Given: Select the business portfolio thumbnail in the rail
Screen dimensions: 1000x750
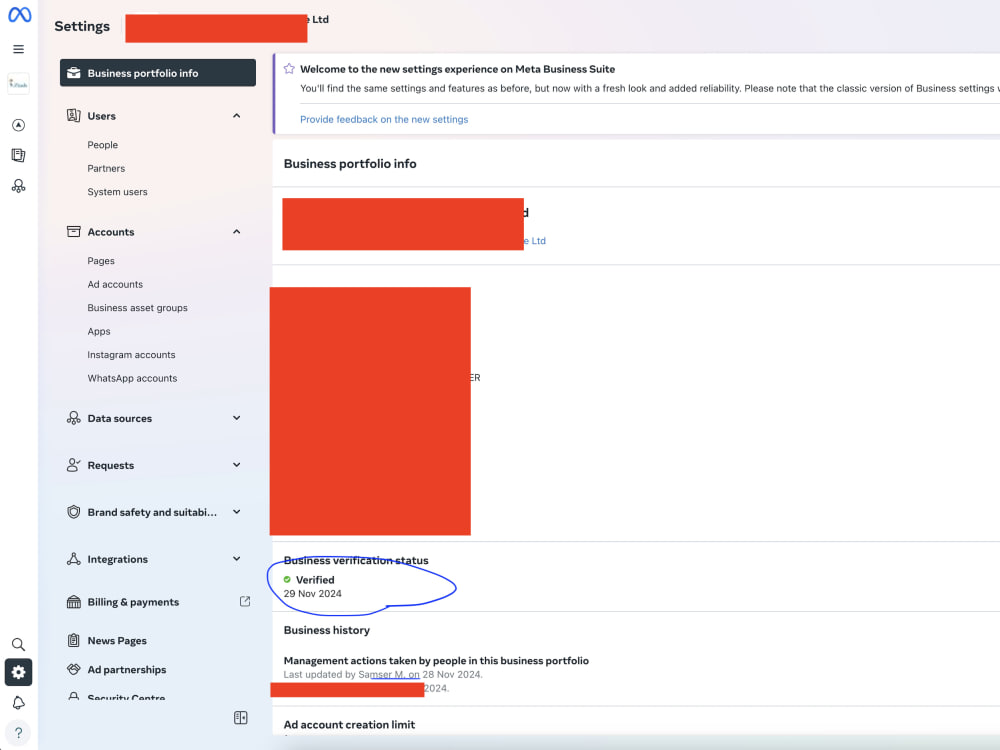Looking at the screenshot, I should point(18,84).
